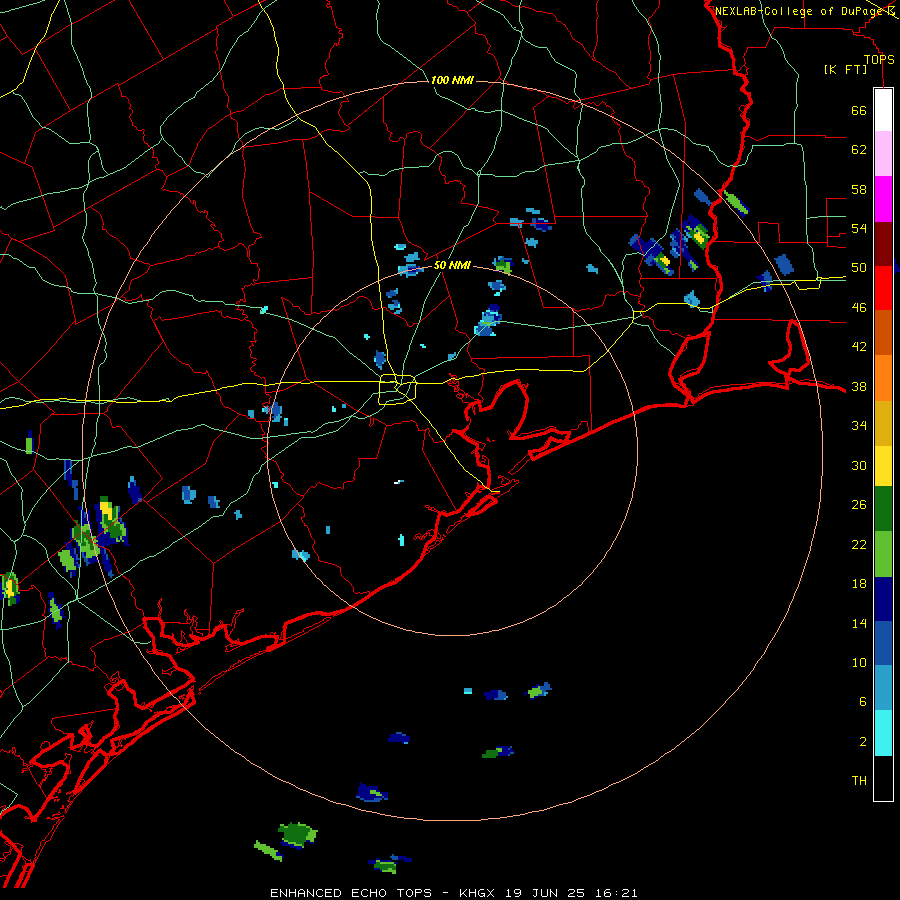Click the medium blue 14 kft legend swatch

(883, 643)
